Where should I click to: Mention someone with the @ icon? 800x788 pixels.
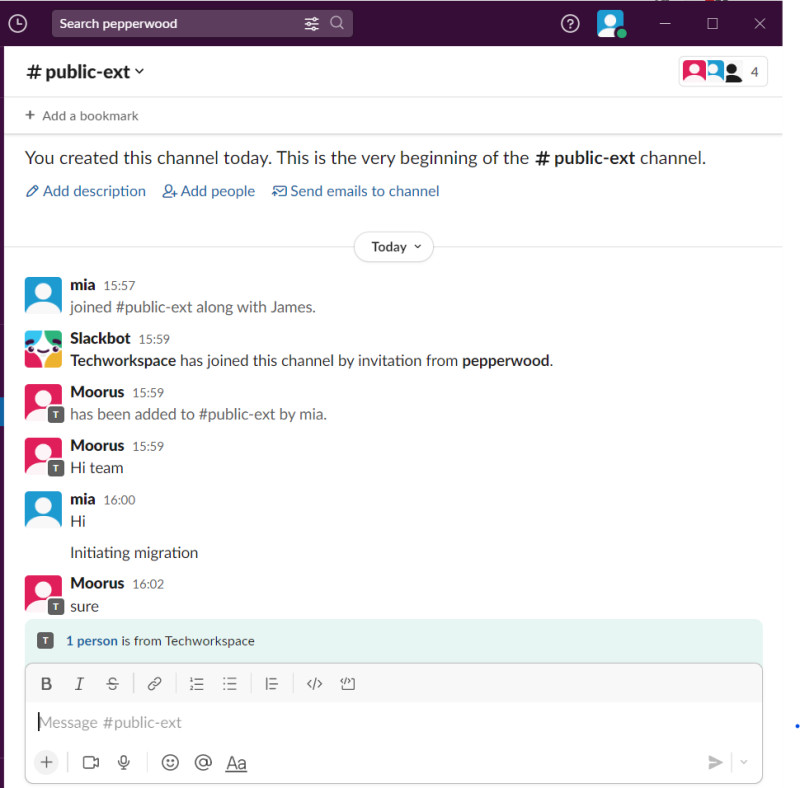click(x=203, y=762)
